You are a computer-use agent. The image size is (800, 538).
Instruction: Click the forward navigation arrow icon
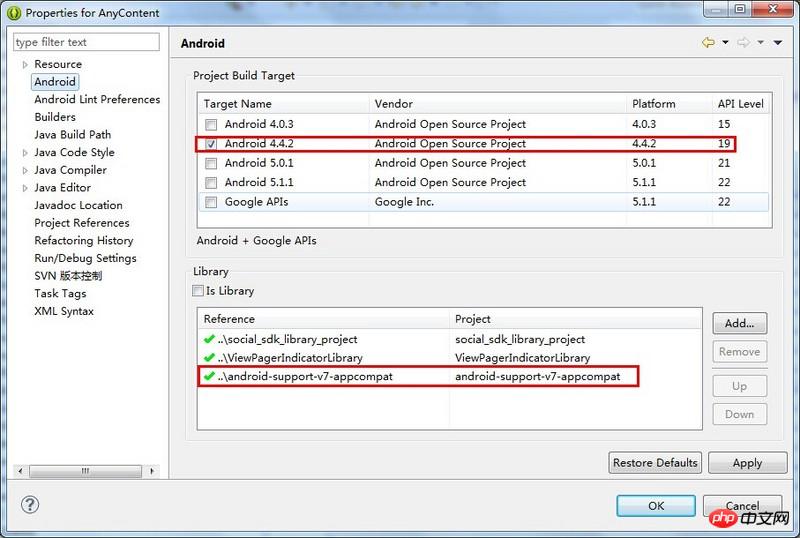coord(743,42)
